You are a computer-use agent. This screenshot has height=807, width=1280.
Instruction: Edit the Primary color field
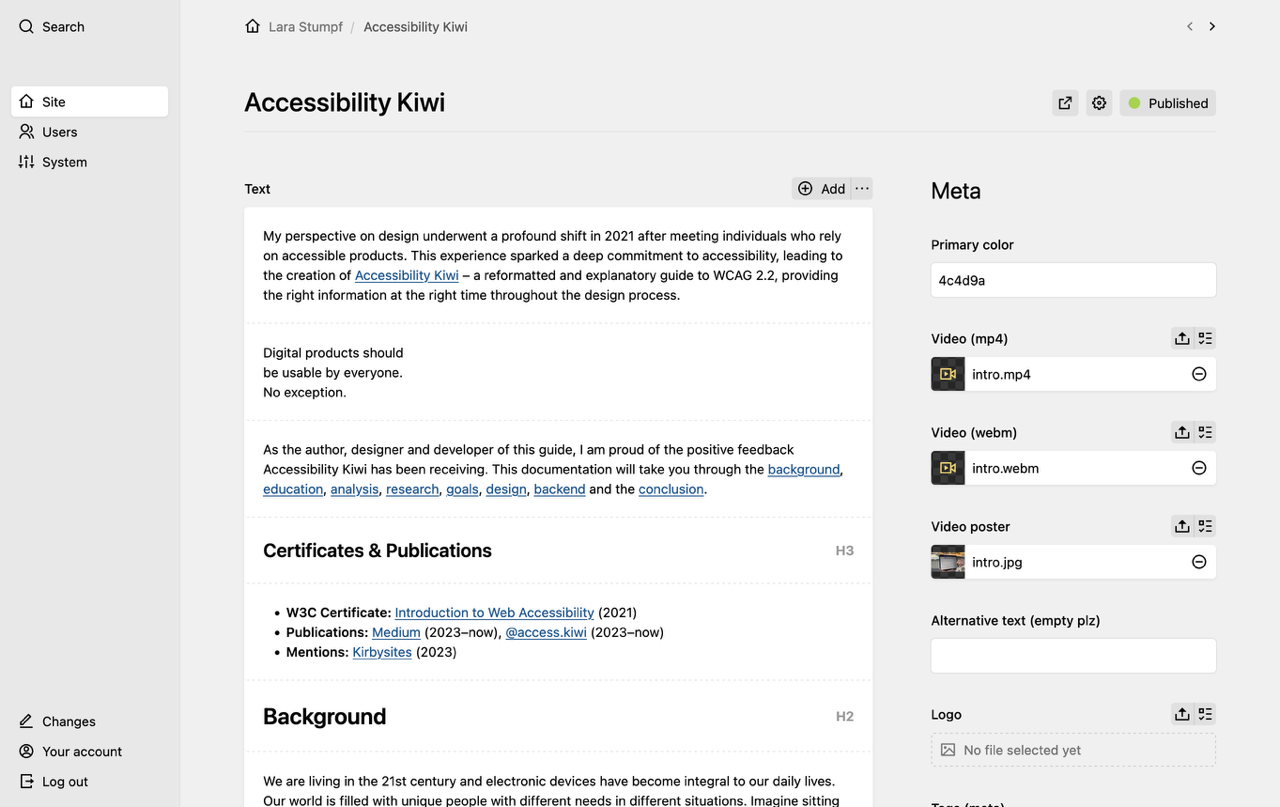coord(1073,280)
